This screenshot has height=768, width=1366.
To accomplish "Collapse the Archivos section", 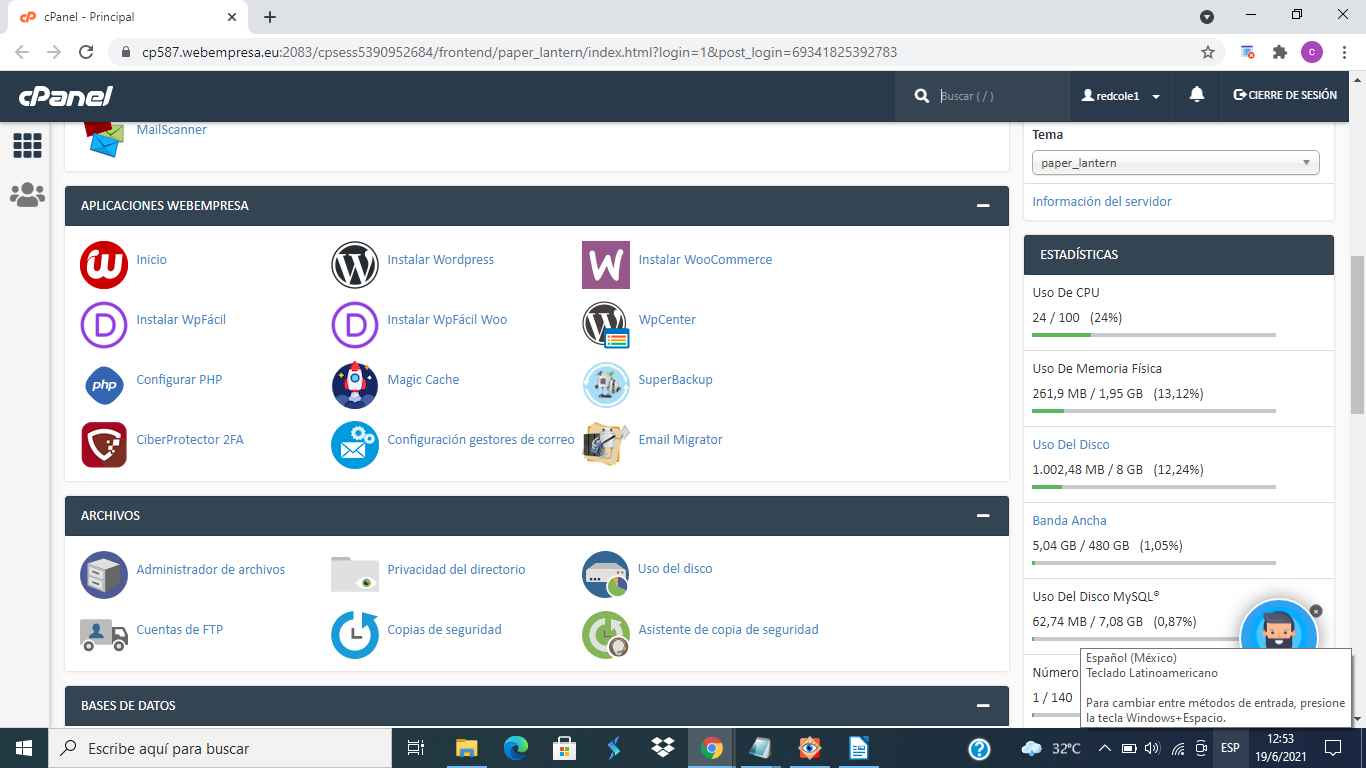I will [x=984, y=515].
